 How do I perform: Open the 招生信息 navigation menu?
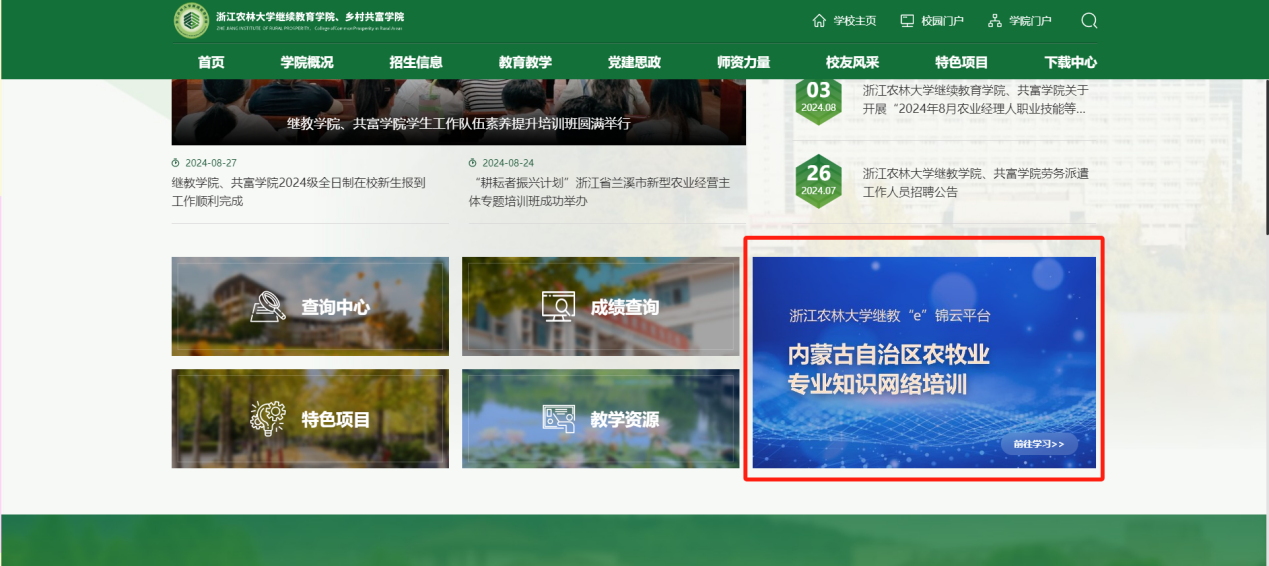tap(416, 62)
